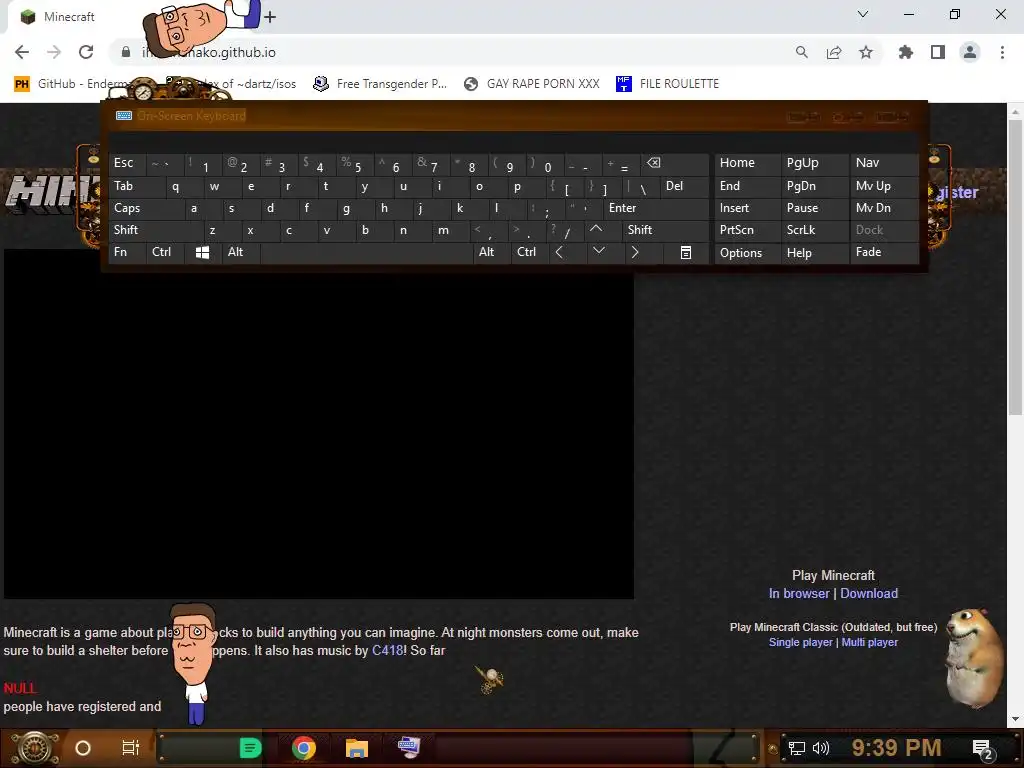Open the FILE ROULETTE bookmark
The image size is (1024, 768).
(667, 84)
